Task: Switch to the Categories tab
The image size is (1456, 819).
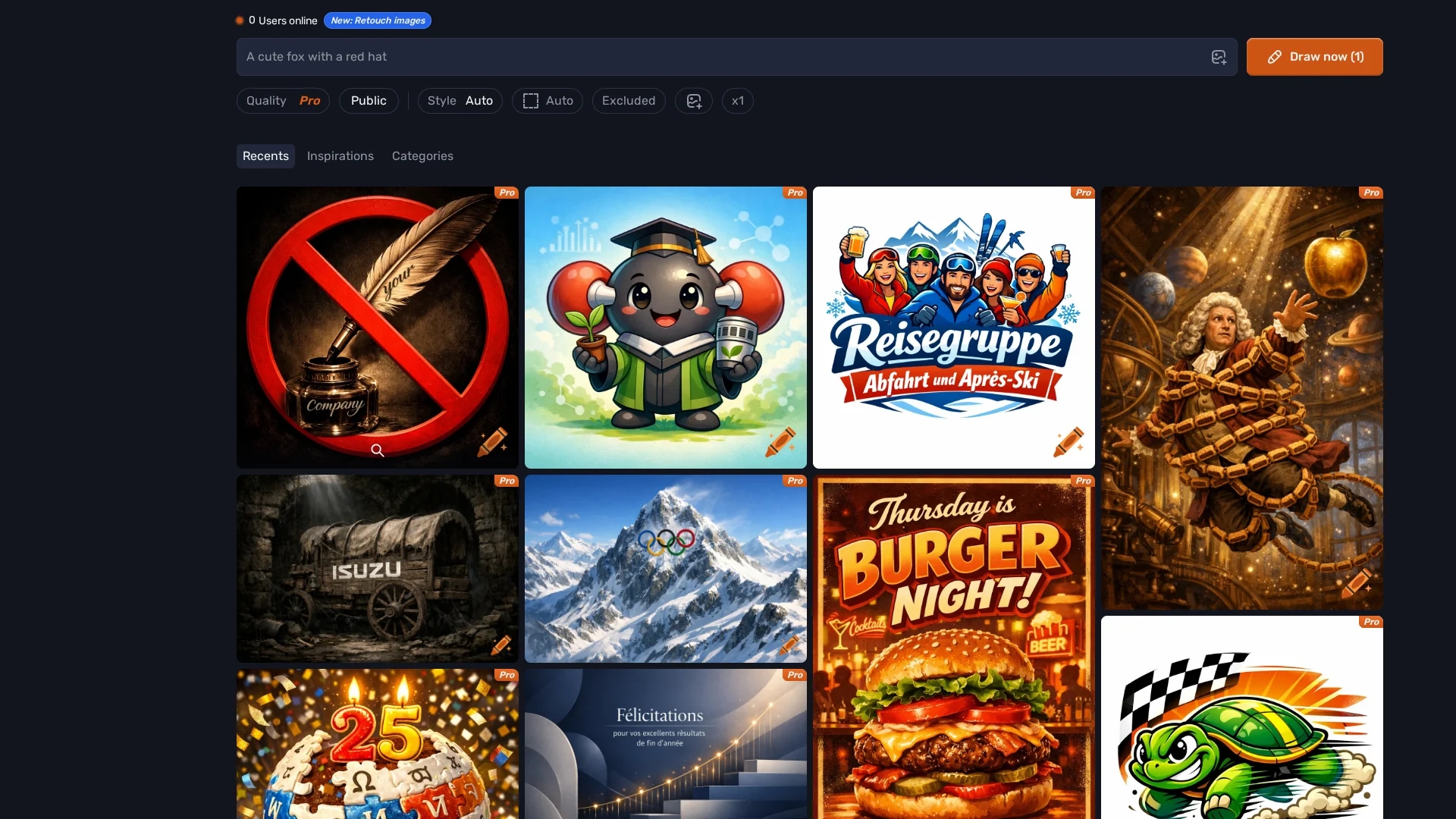Action: click(422, 156)
